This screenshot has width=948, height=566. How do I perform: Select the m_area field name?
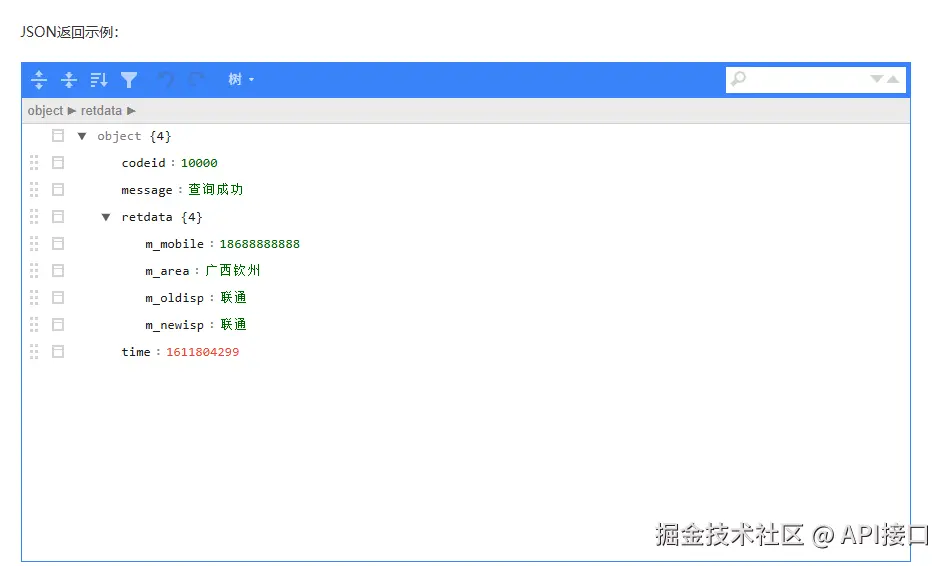(x=167, y=271)
